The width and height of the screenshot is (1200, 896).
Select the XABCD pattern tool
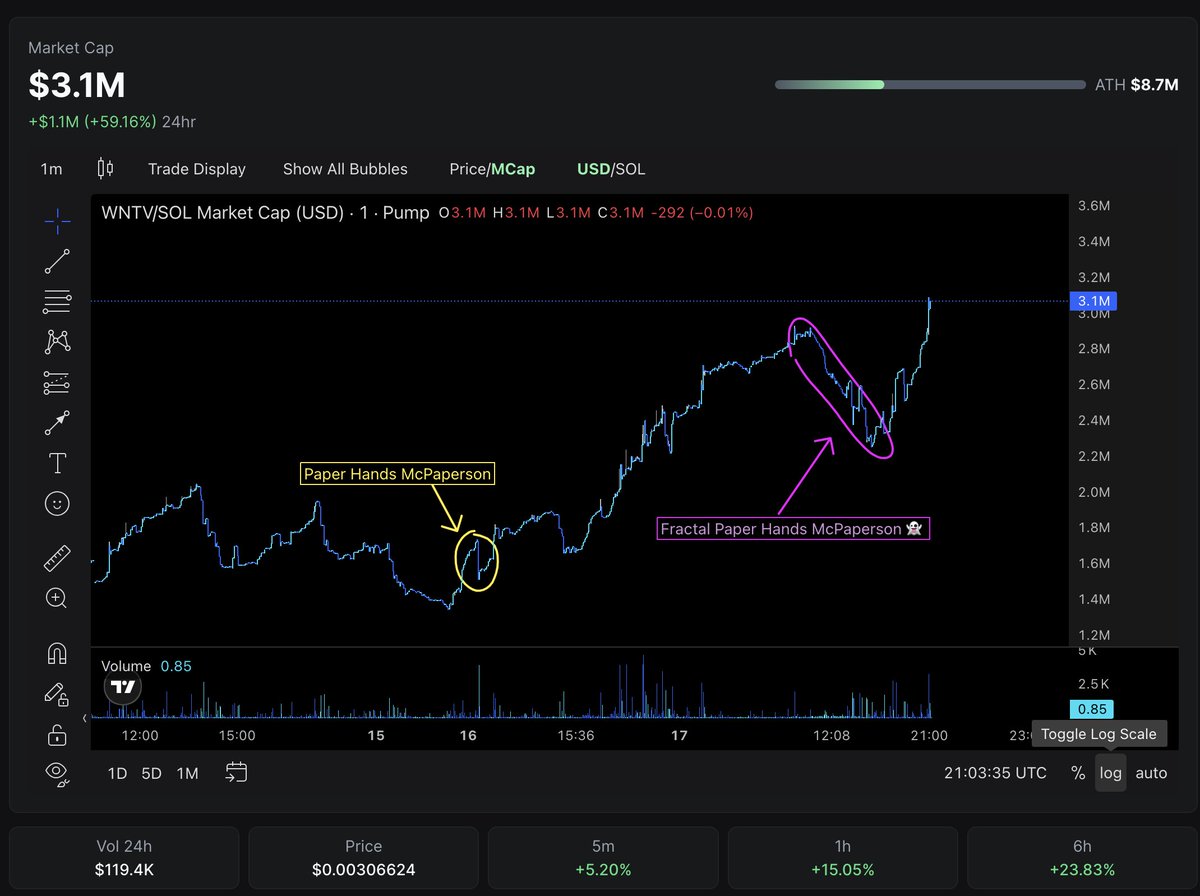[x=57, y=341]
